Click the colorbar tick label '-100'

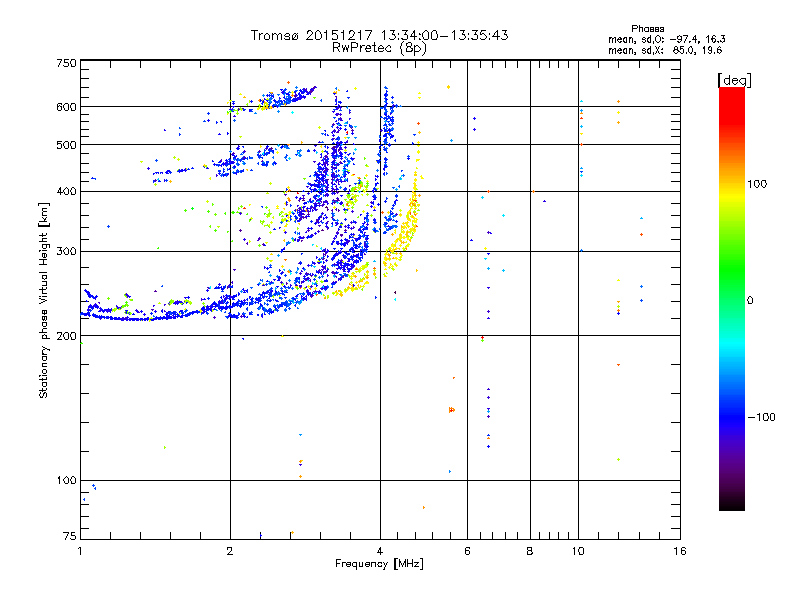761,417
